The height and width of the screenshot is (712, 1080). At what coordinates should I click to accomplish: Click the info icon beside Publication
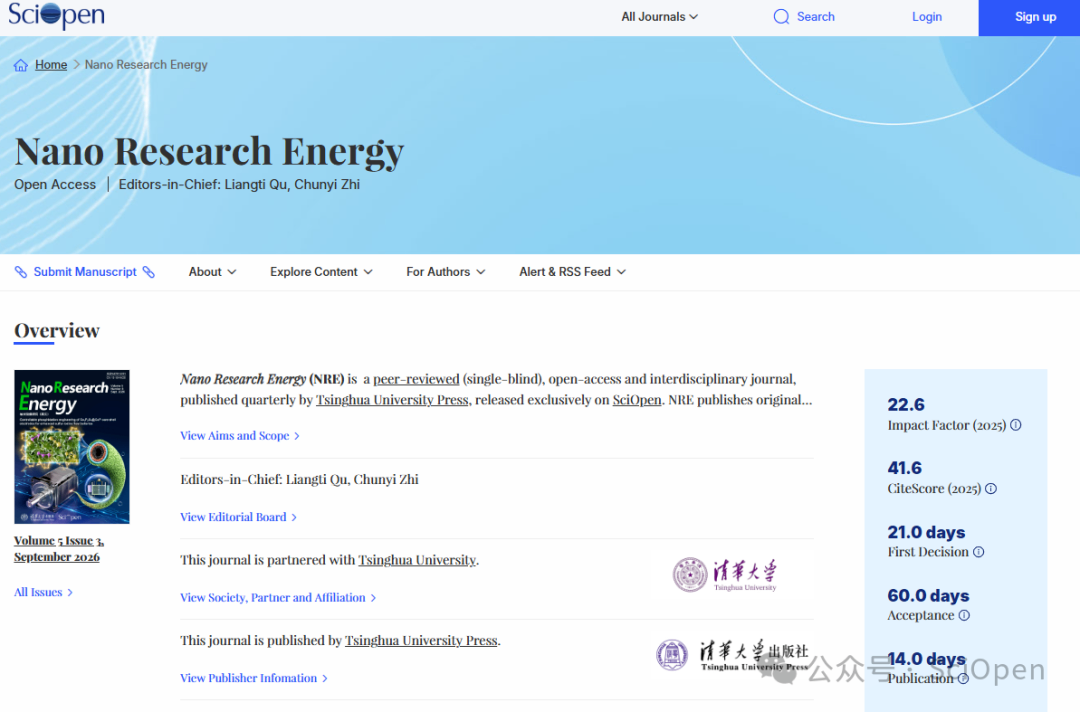[963, 678]
